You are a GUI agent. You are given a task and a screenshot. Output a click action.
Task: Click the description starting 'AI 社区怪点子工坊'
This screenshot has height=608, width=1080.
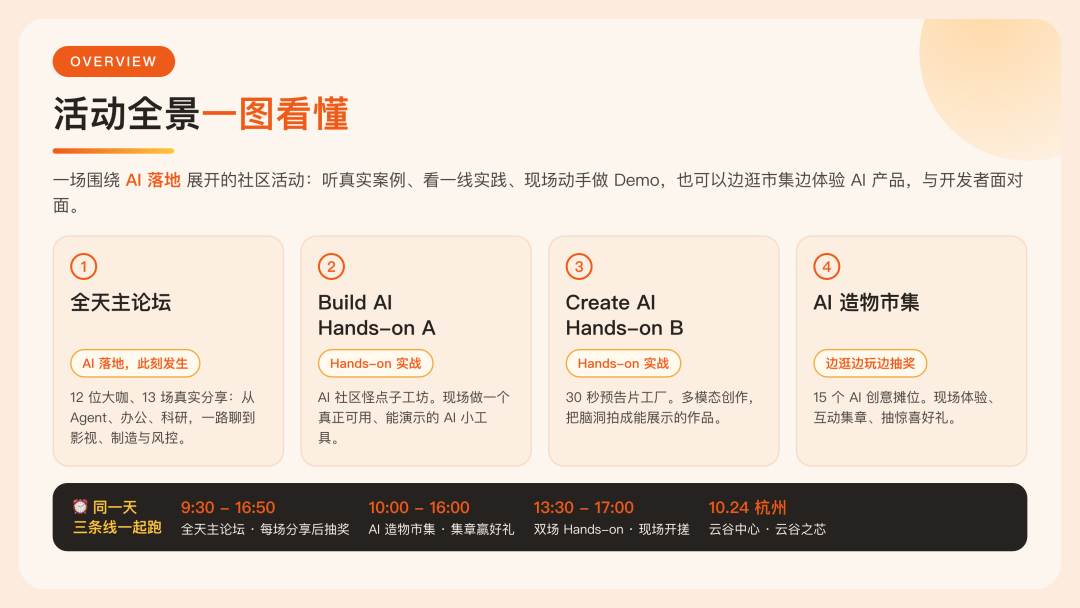click(414, 417)
